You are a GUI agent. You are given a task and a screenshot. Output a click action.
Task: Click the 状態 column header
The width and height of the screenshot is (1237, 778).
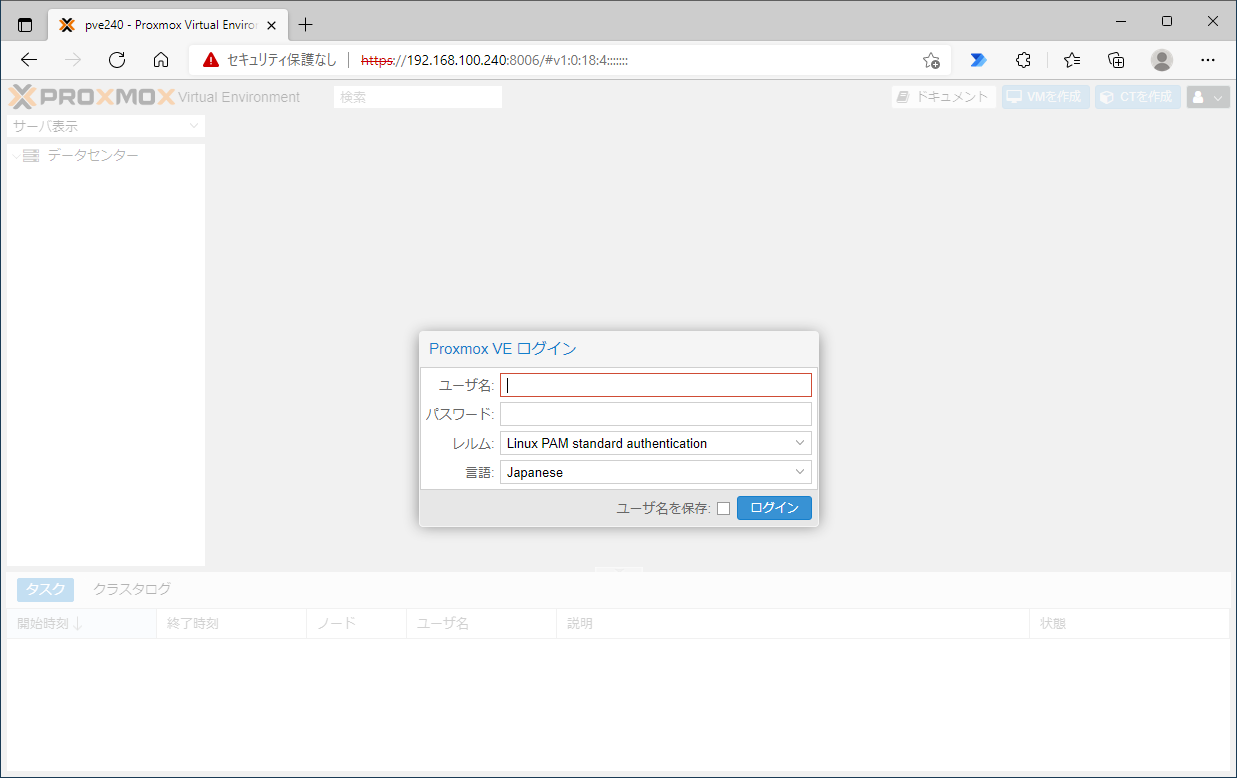pyautogui.click(x=1129, y=624)
